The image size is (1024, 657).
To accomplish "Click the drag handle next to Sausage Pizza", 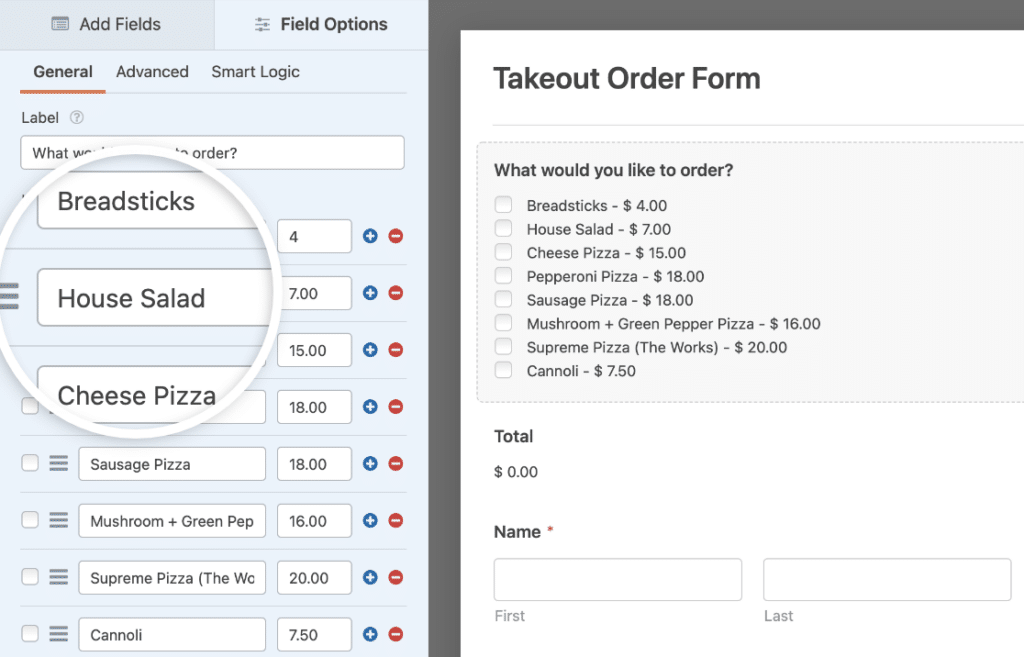I will (x=59, y=464).
